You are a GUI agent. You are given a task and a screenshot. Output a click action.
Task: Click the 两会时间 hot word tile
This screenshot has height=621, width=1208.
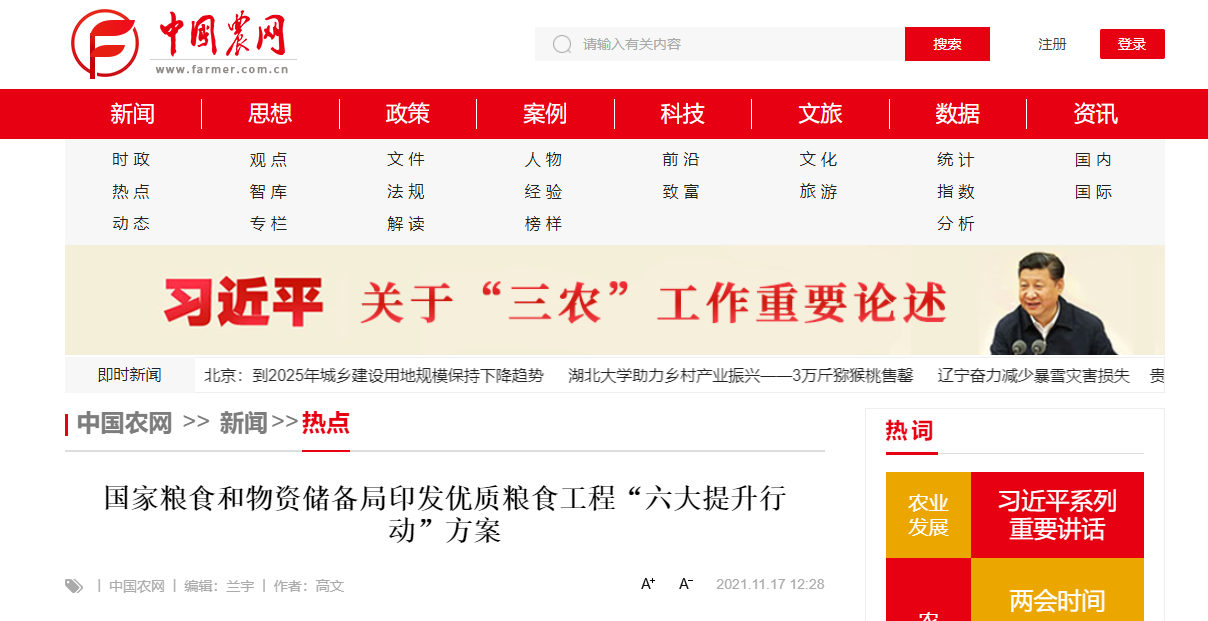pyautogui.click(x=1057, y=600)
